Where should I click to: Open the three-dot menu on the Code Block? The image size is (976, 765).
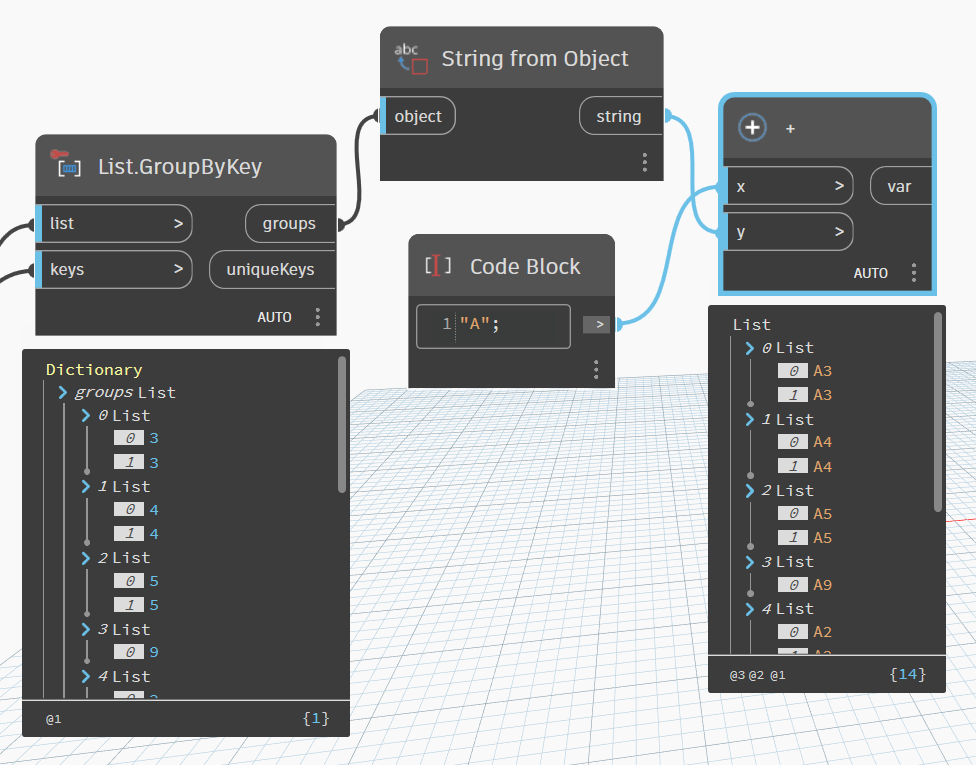pos(595,369)
